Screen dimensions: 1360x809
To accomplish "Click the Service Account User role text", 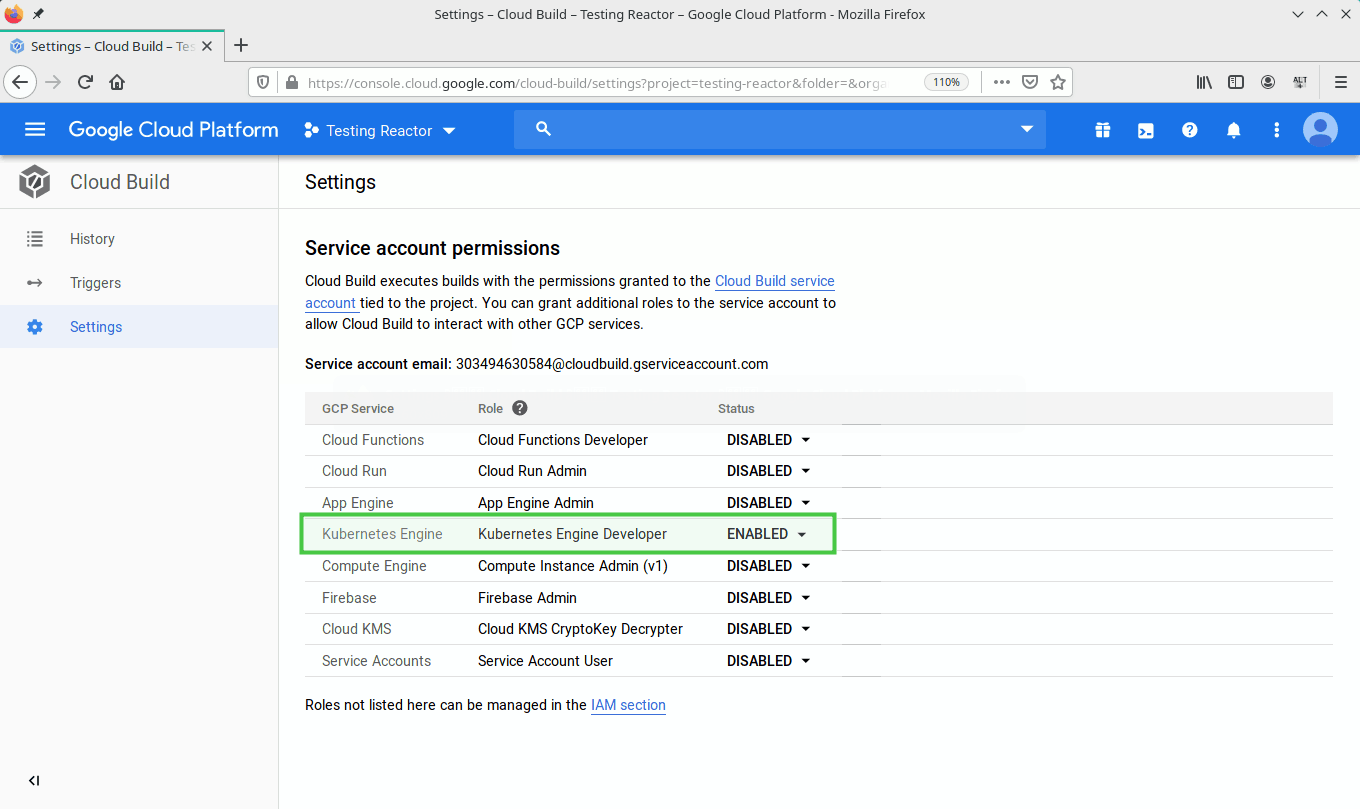I will pos(545,661).
